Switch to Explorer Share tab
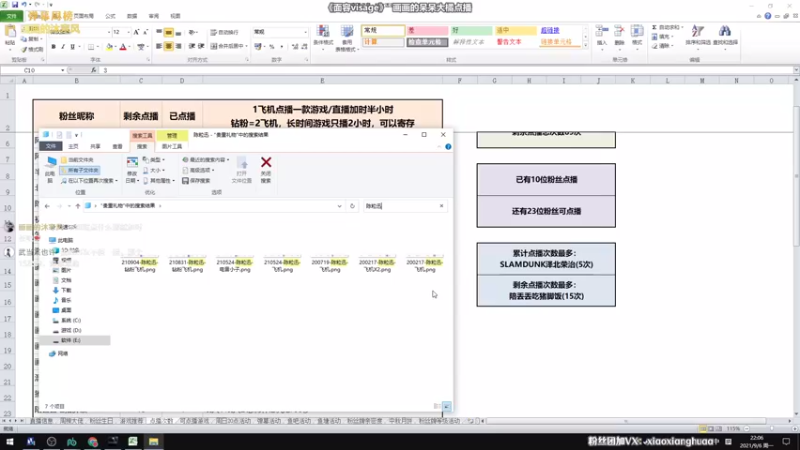800x450 pixels. coord(95,146)
